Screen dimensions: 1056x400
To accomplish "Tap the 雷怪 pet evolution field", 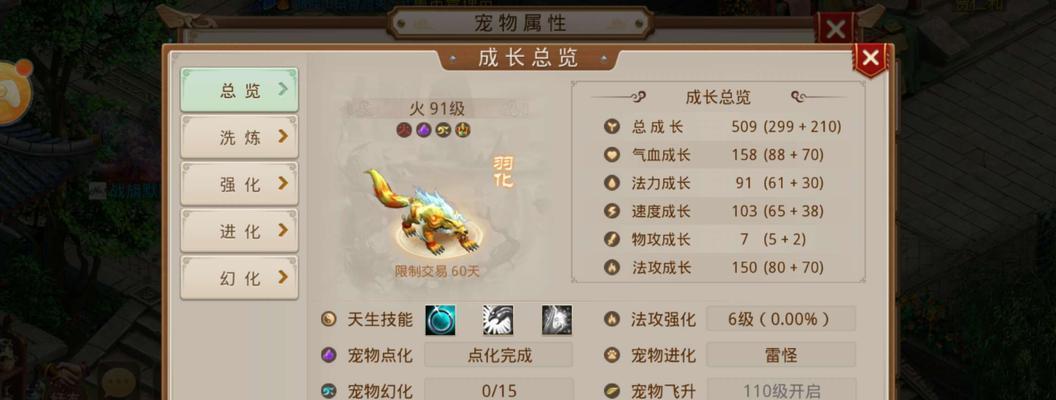I will pyautogui.click(x=781, y=355).
